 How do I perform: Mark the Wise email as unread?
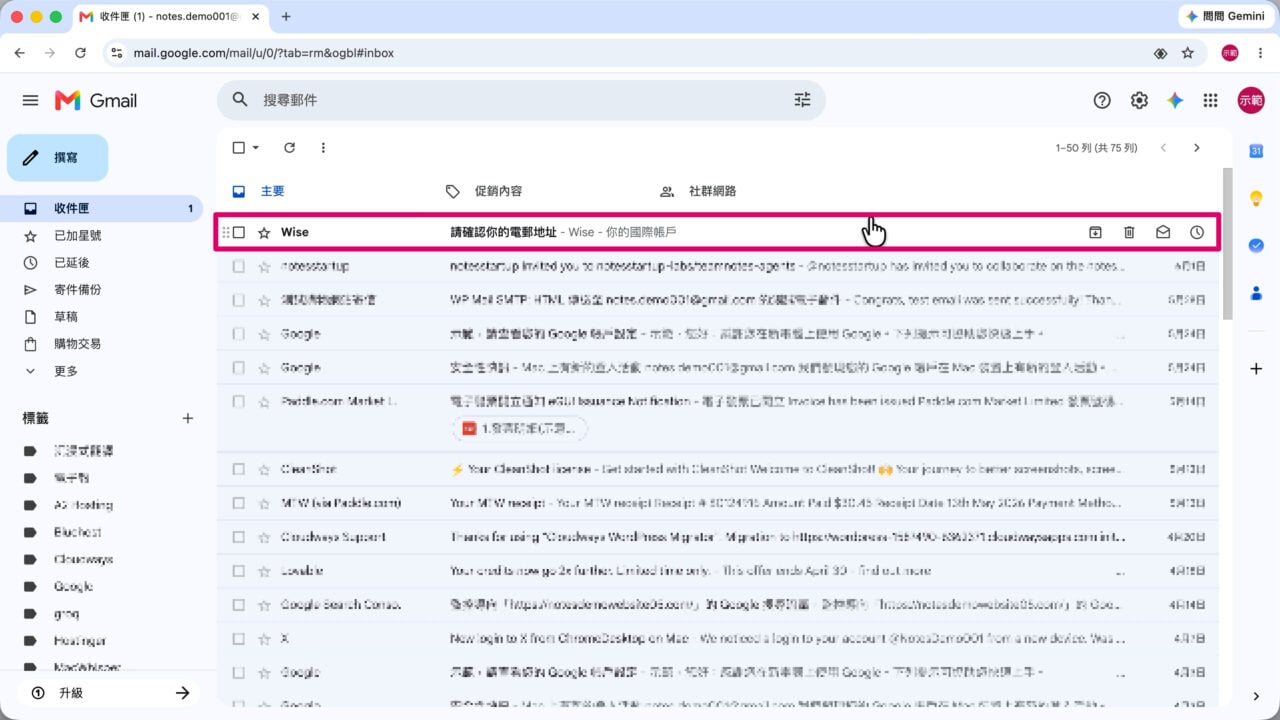tap(1163, 232)
